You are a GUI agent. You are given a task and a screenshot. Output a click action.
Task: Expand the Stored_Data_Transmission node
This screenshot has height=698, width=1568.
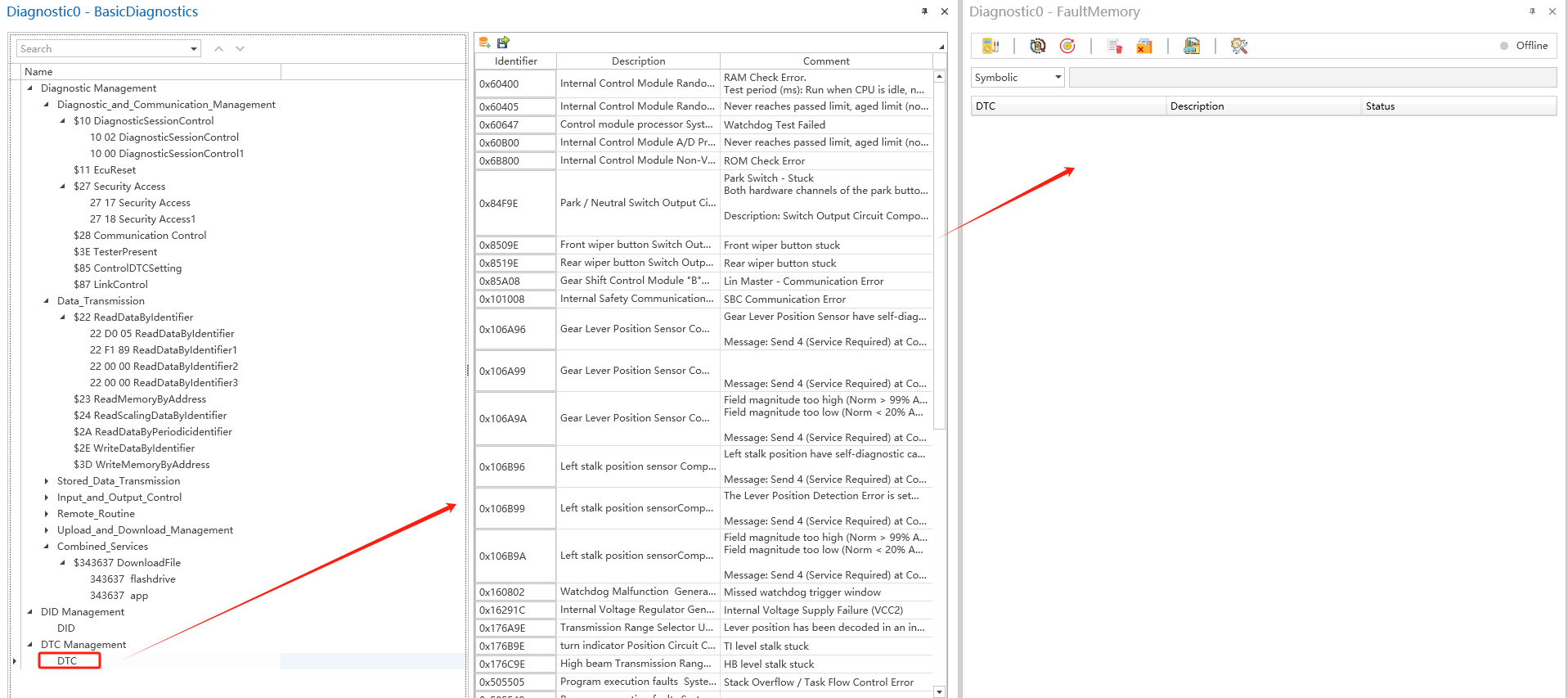point(47,481)
